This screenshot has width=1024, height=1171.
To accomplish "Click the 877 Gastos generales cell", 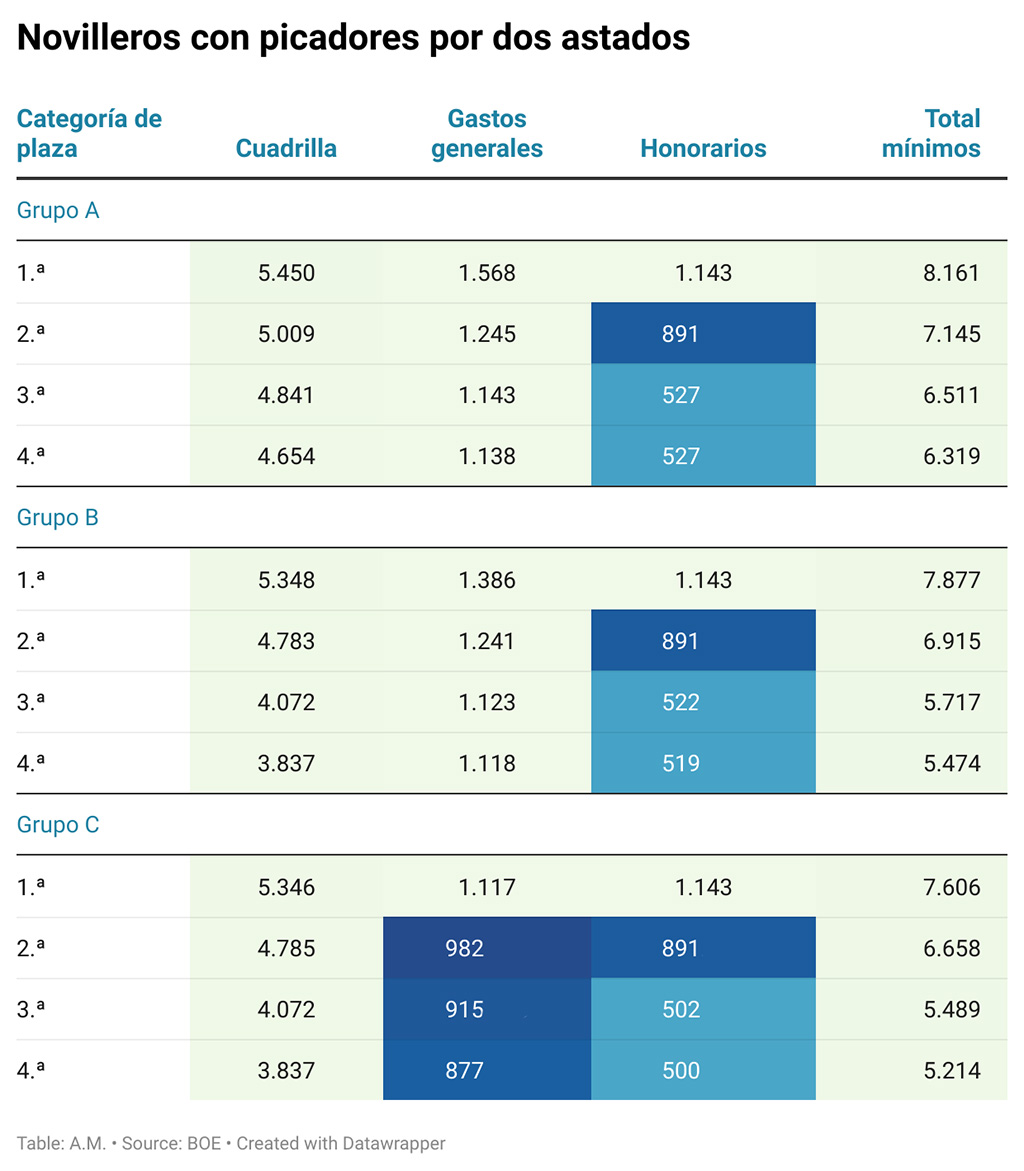I will tap(465, 1071).
